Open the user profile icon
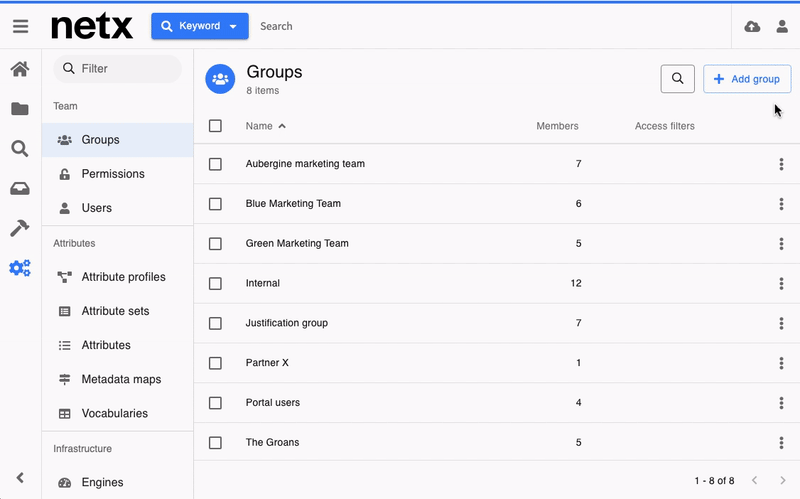Image resolution: width=800 pixels, height=499 pixels. 782,27
